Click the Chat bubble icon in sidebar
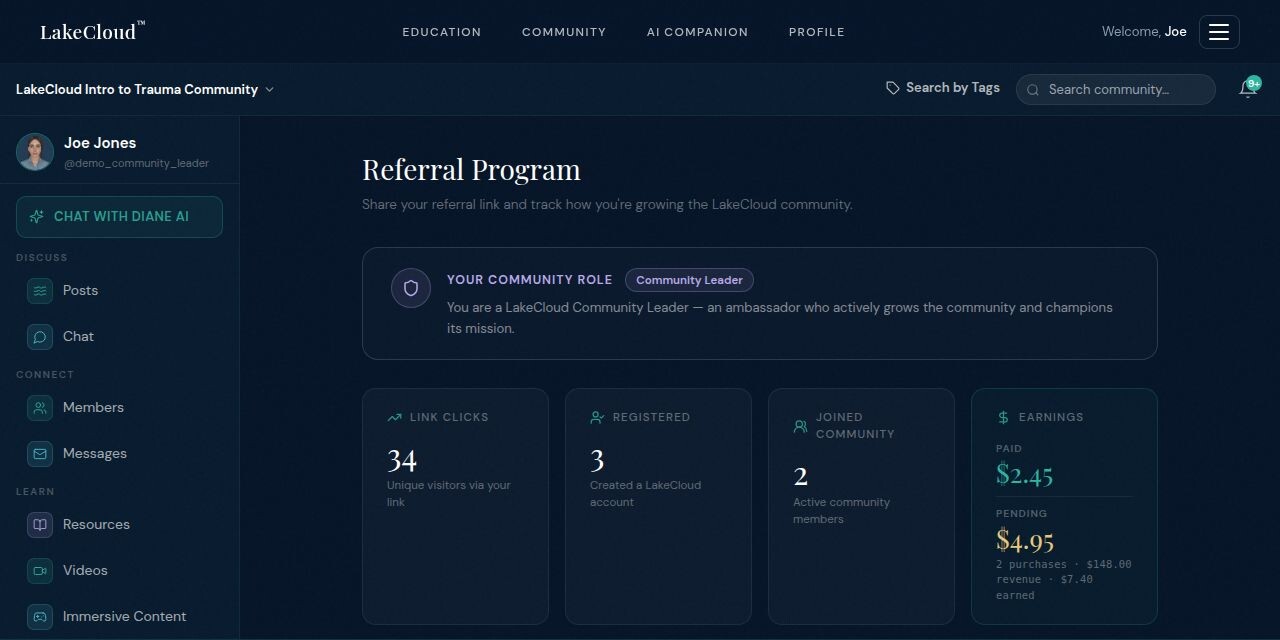 [40, 337]
